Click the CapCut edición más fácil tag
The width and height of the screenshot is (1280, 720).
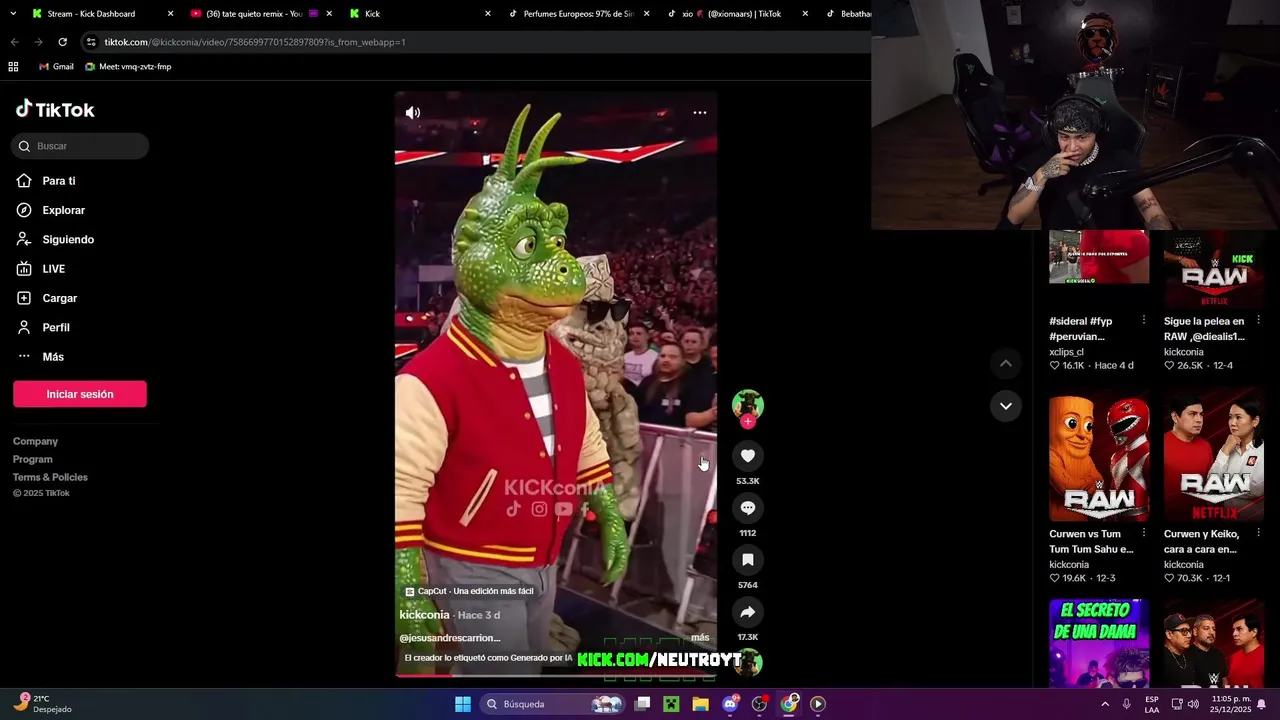point(469,591)
